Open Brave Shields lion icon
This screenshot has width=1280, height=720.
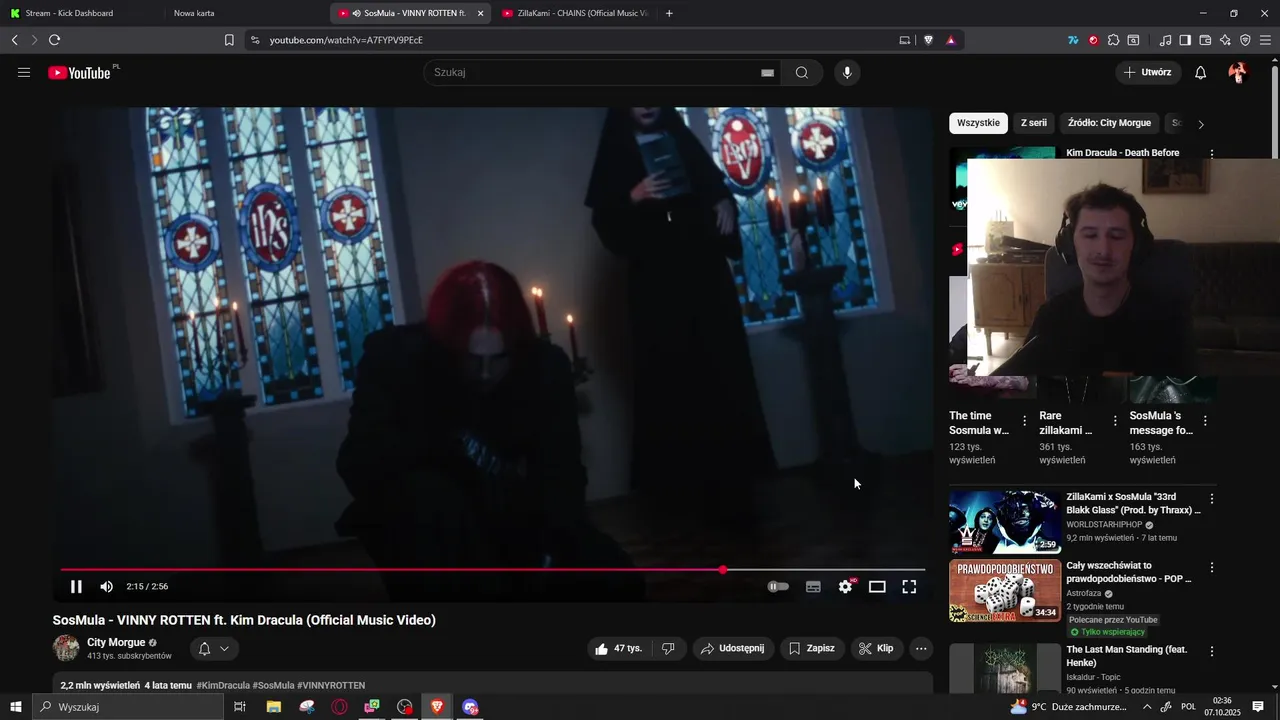[928, 40]
